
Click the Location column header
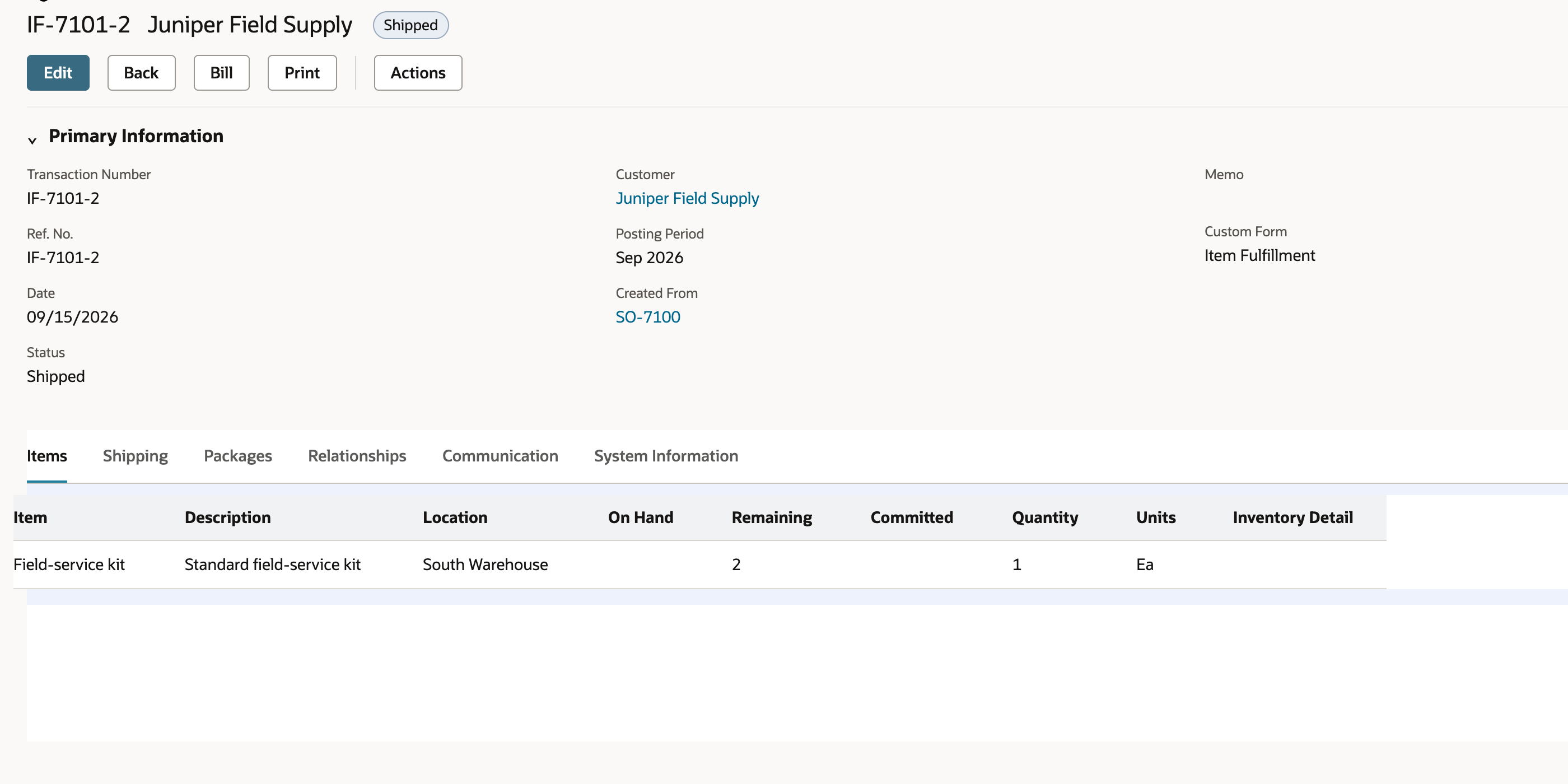click(x=455, y=517)
